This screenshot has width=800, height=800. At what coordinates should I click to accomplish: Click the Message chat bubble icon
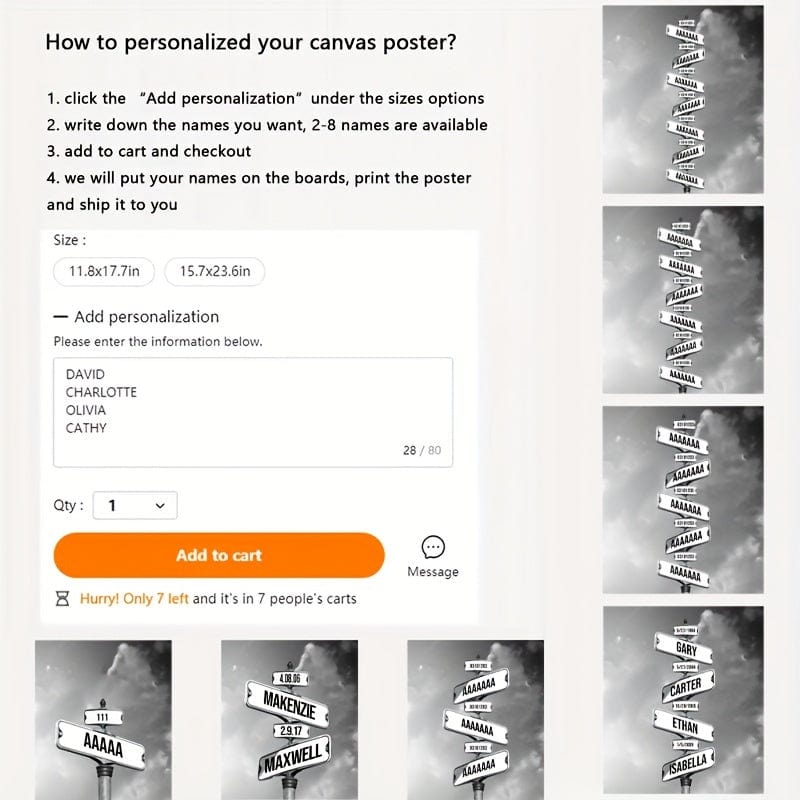pyautogui.click(x=433, y=547)
